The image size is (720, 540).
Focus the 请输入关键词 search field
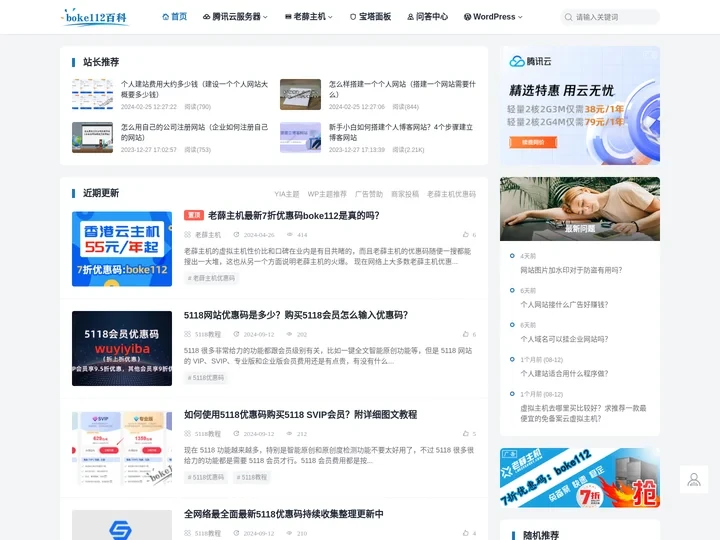point(610,17)
